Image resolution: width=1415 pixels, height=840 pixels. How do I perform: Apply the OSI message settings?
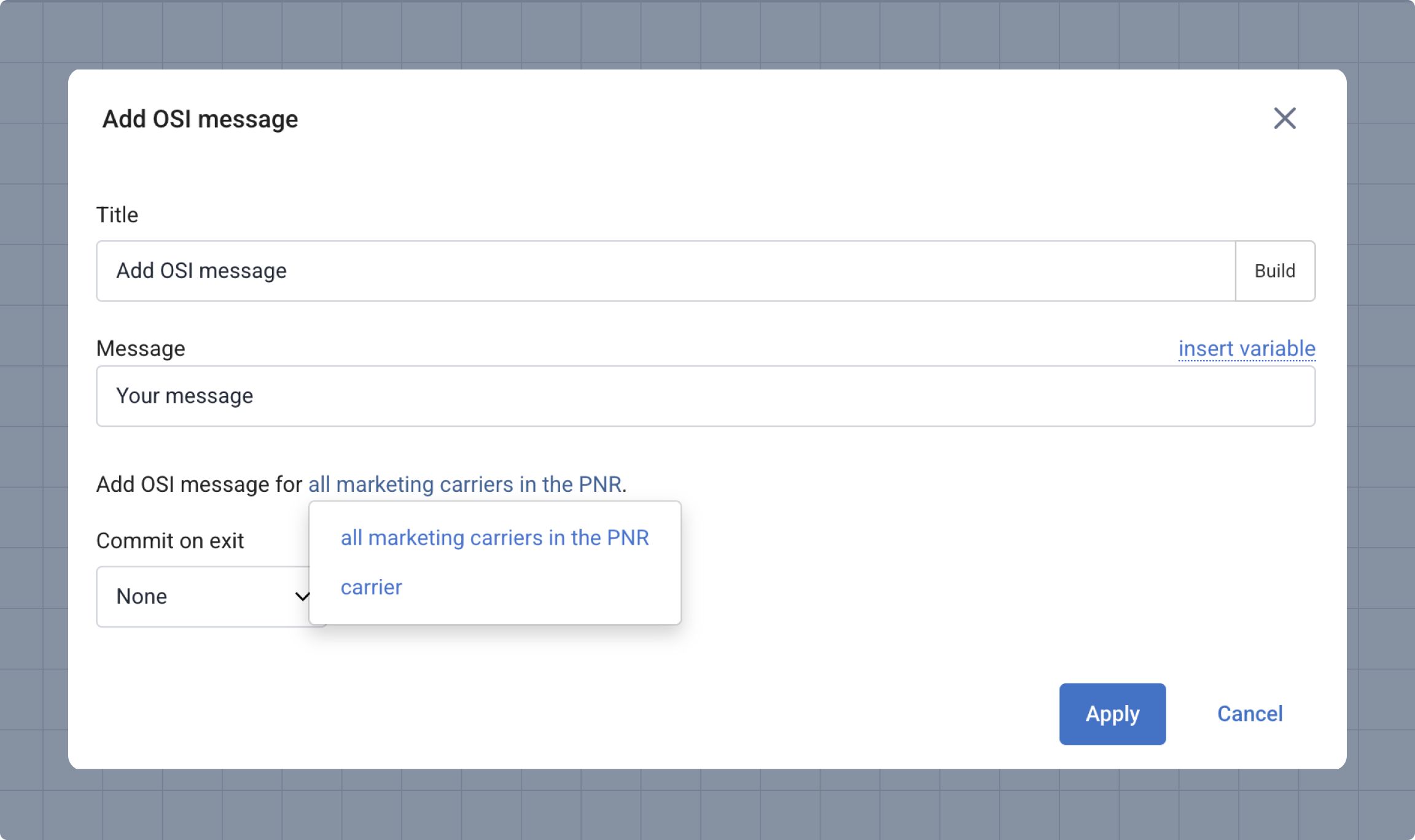click(1112, 714)
